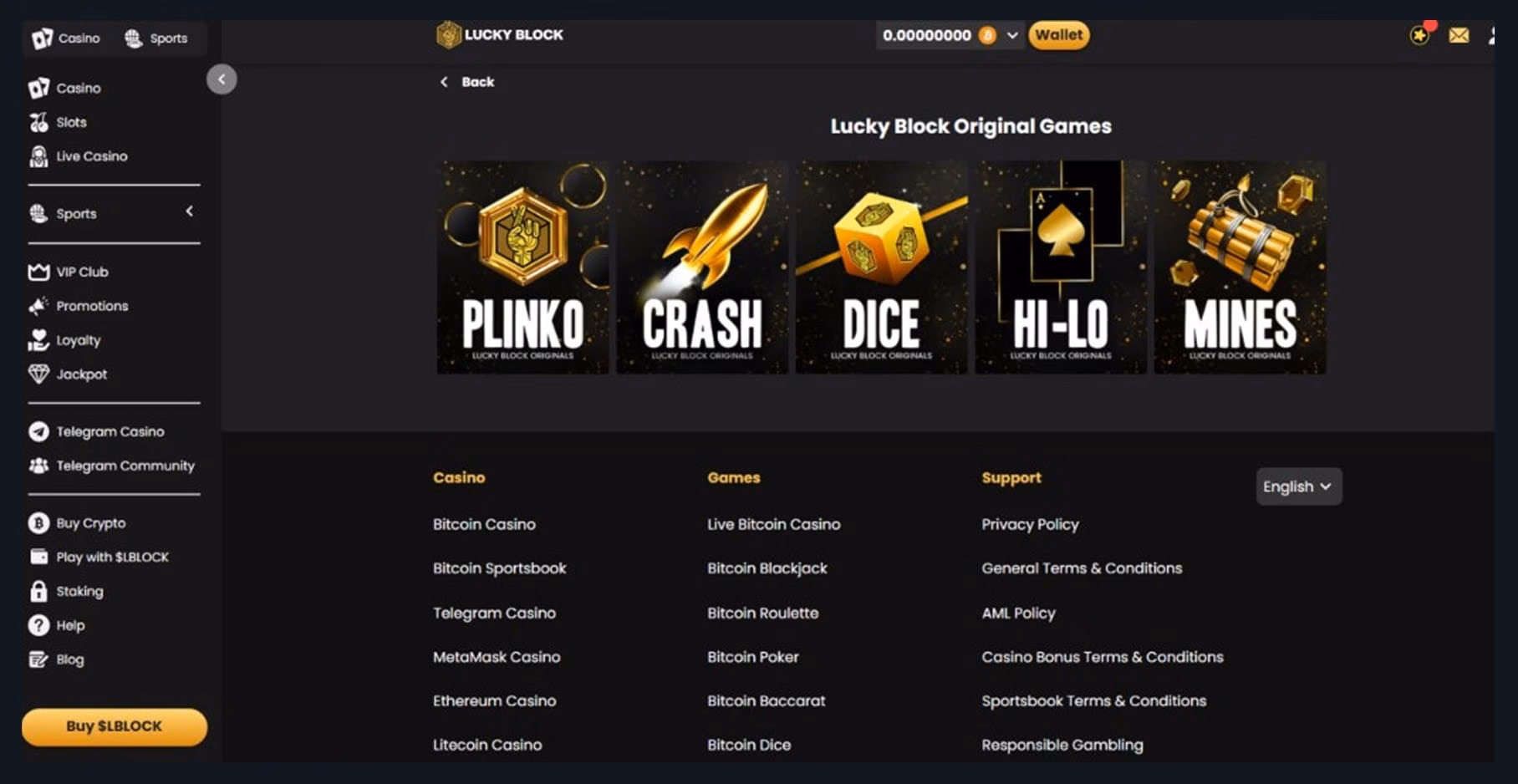Open the mail envelope icon
The image size is (1518, 784).
coord(1459,35)
